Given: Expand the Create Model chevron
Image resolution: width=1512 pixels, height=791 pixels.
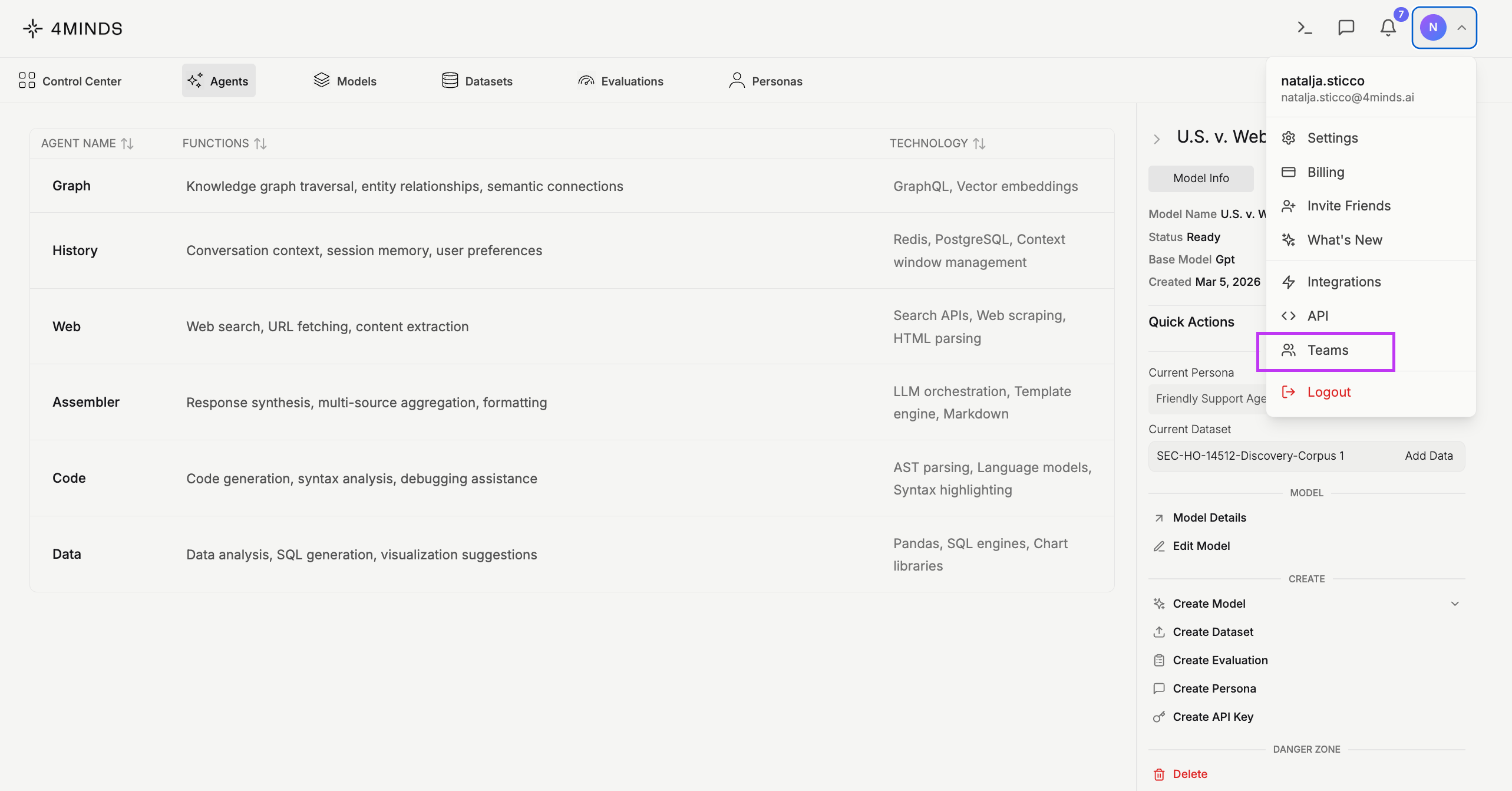Looking at the screenshot, I should (1455, 604).
